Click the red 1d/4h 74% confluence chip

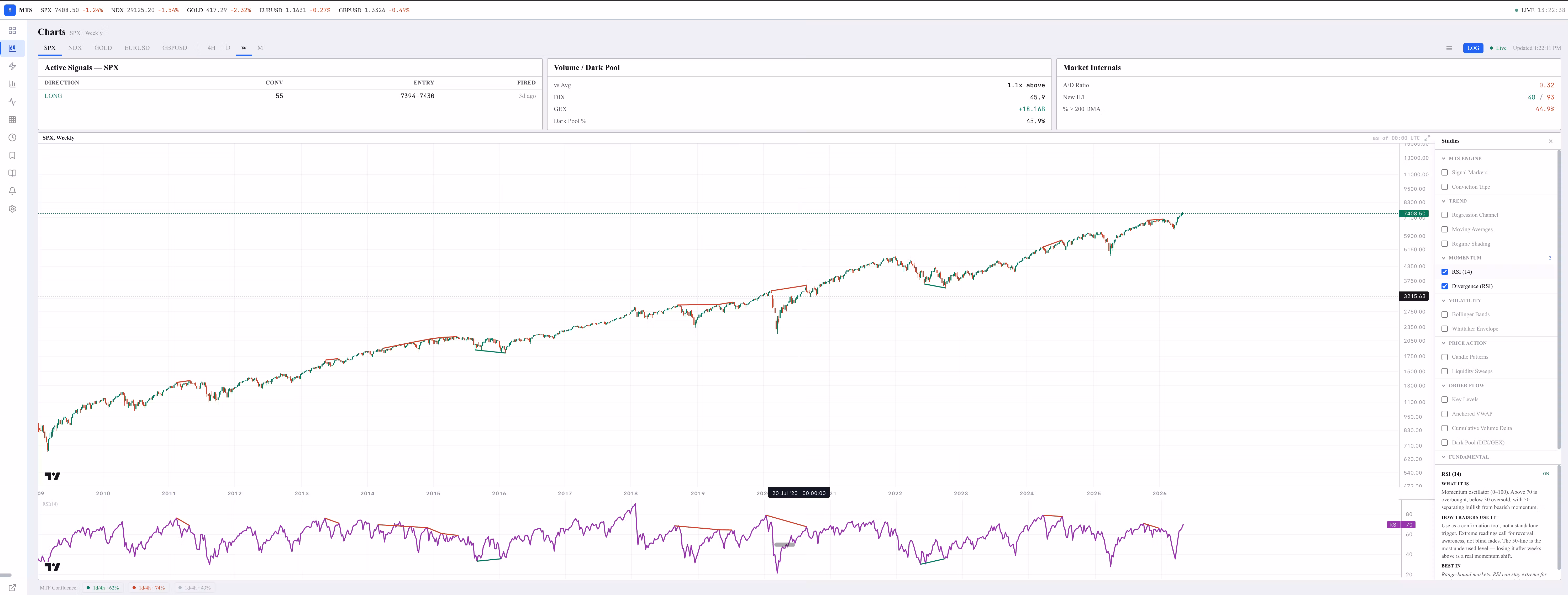coord(149,588)
